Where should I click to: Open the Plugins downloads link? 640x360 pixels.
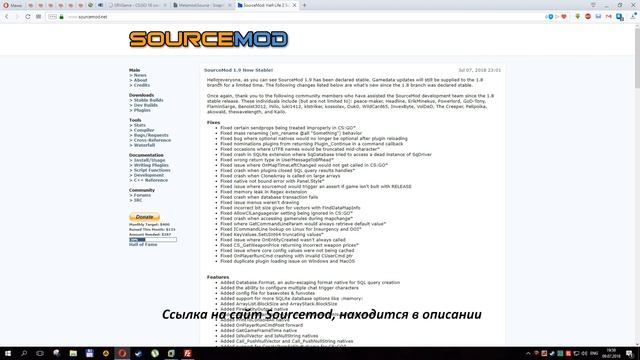pyautogui.click(x=142, y=110)
